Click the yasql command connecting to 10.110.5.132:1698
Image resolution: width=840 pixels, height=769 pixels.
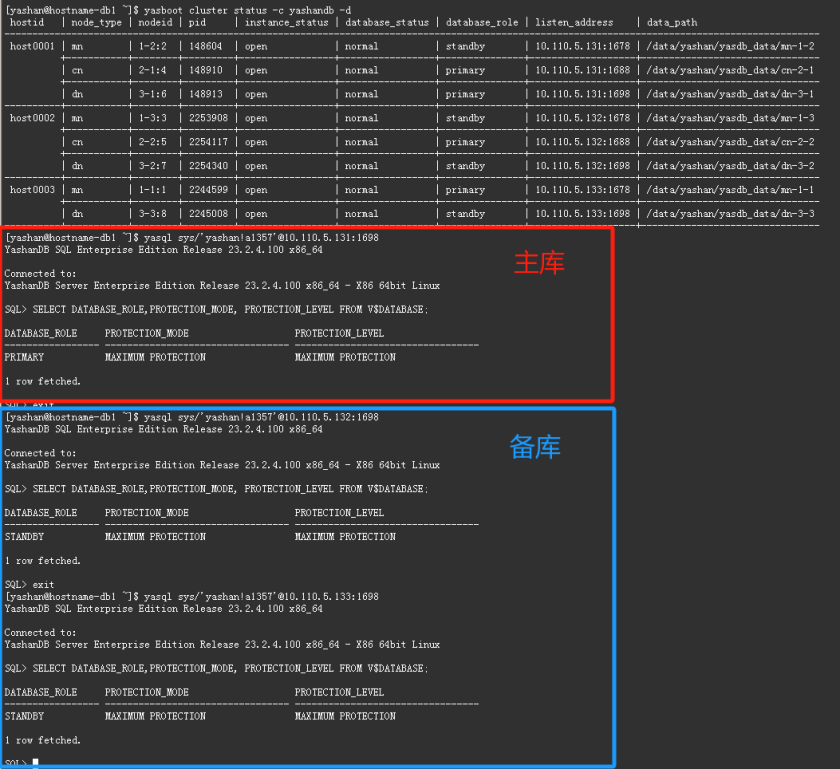[261, 417]
